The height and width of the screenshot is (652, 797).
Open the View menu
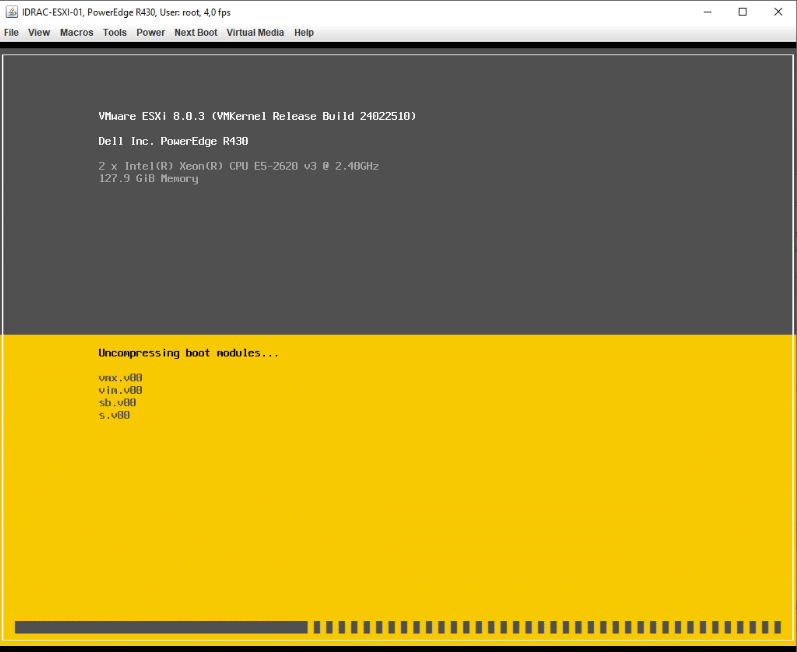(x=39, y=33)
